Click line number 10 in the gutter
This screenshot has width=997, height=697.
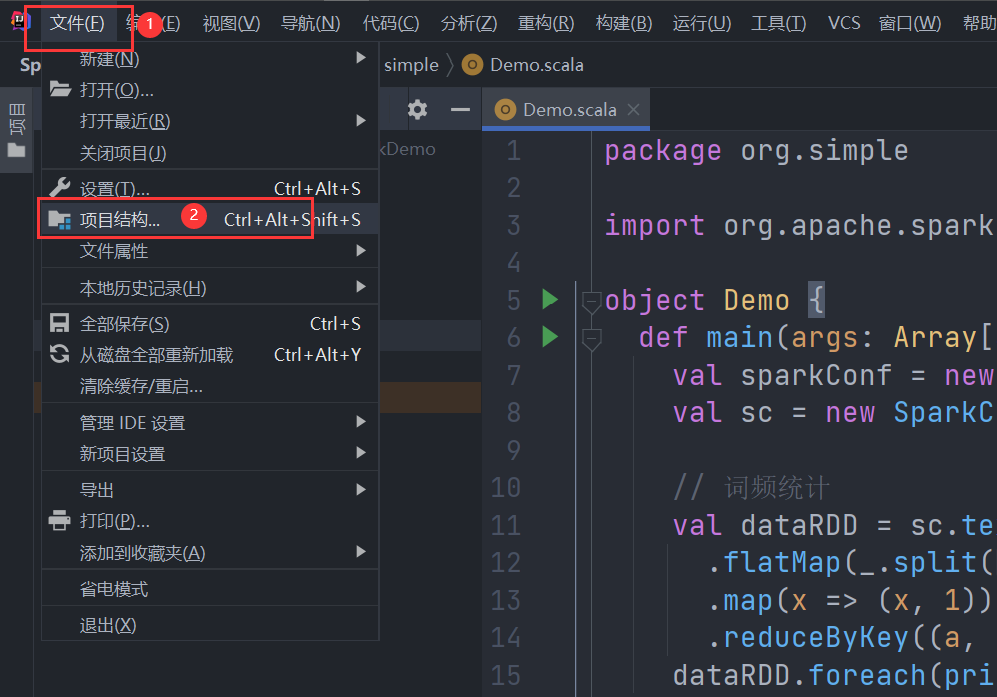tap(506, 488)
